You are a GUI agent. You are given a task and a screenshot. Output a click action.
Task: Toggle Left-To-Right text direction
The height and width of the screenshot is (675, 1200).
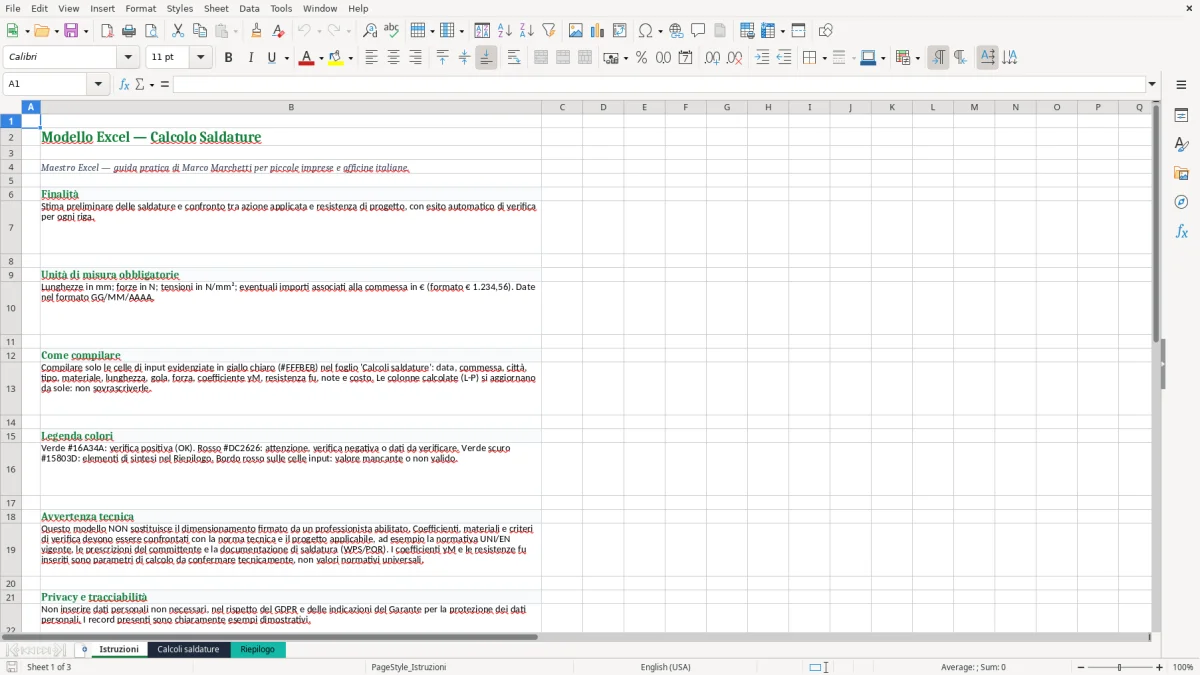938,58
